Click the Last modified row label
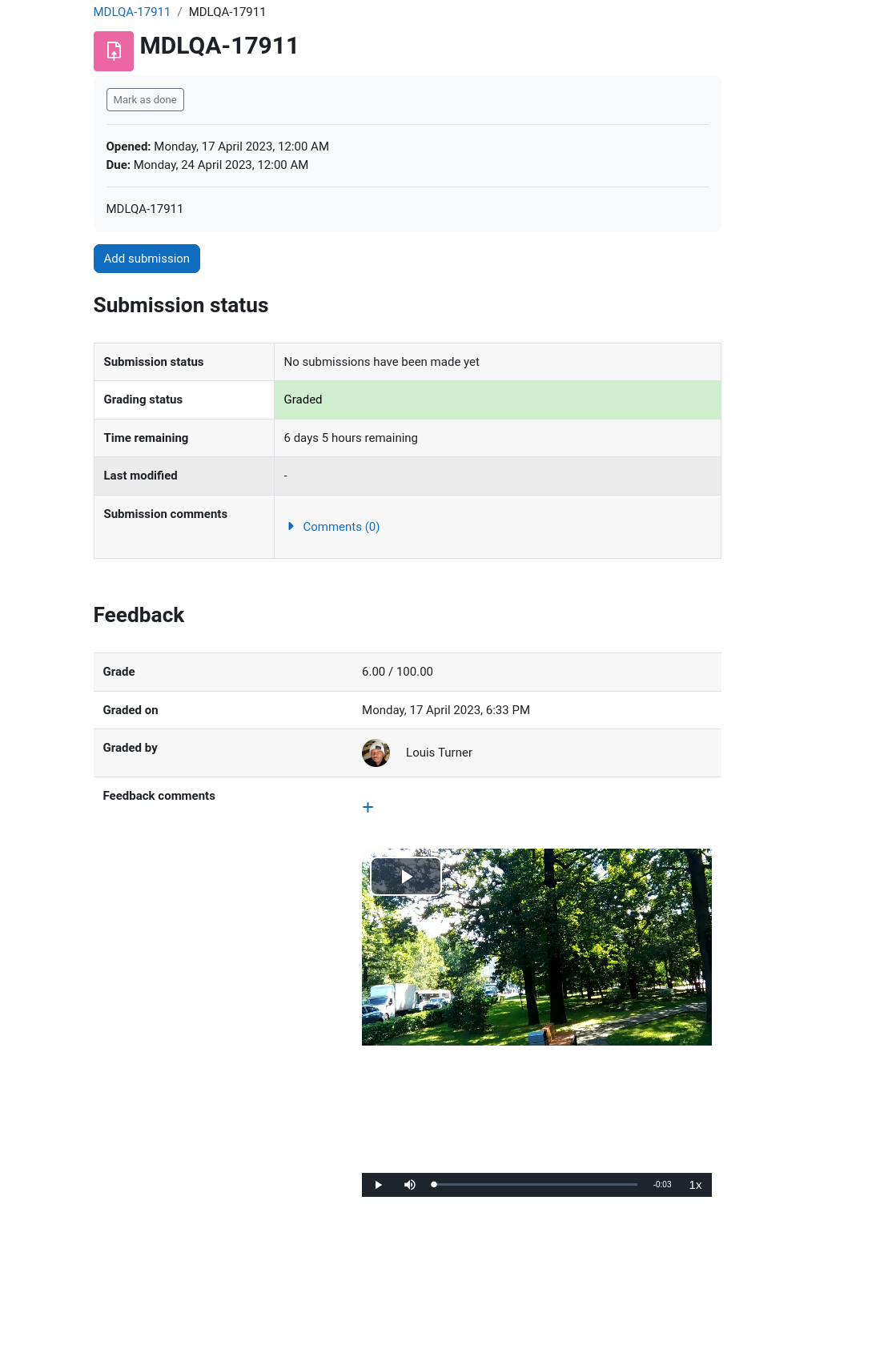 [141, 476]
